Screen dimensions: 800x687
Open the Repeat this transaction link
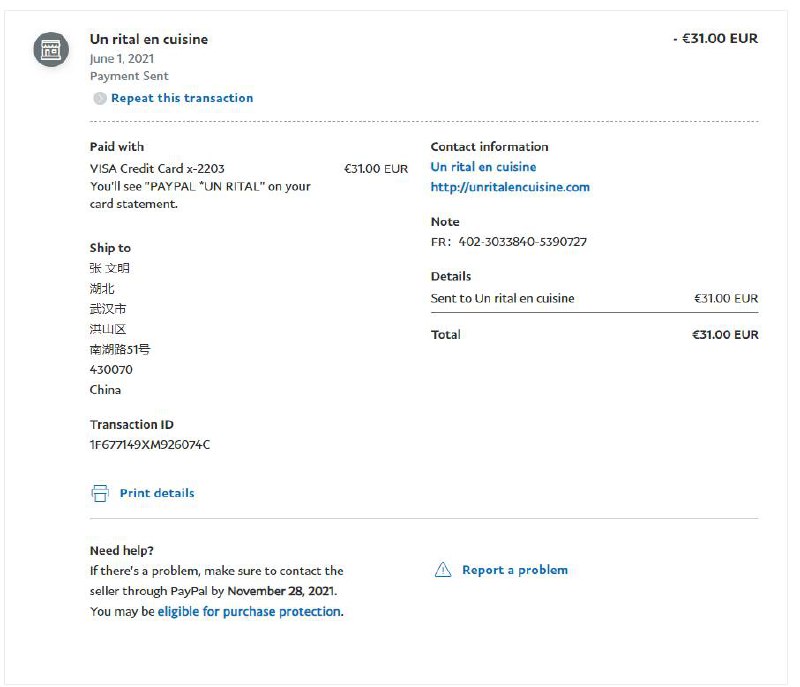(182, 98)
